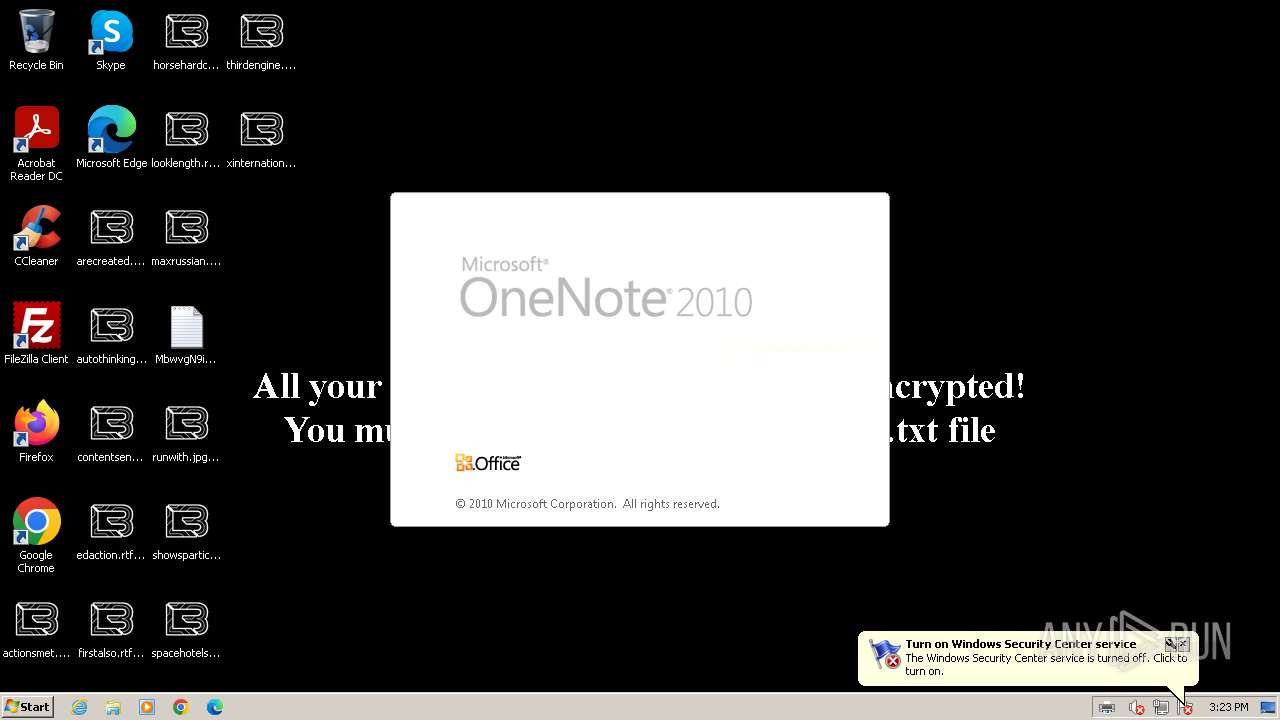
Task: Open Windows Explorer folder in taskbar
Action: pos(113,707)
